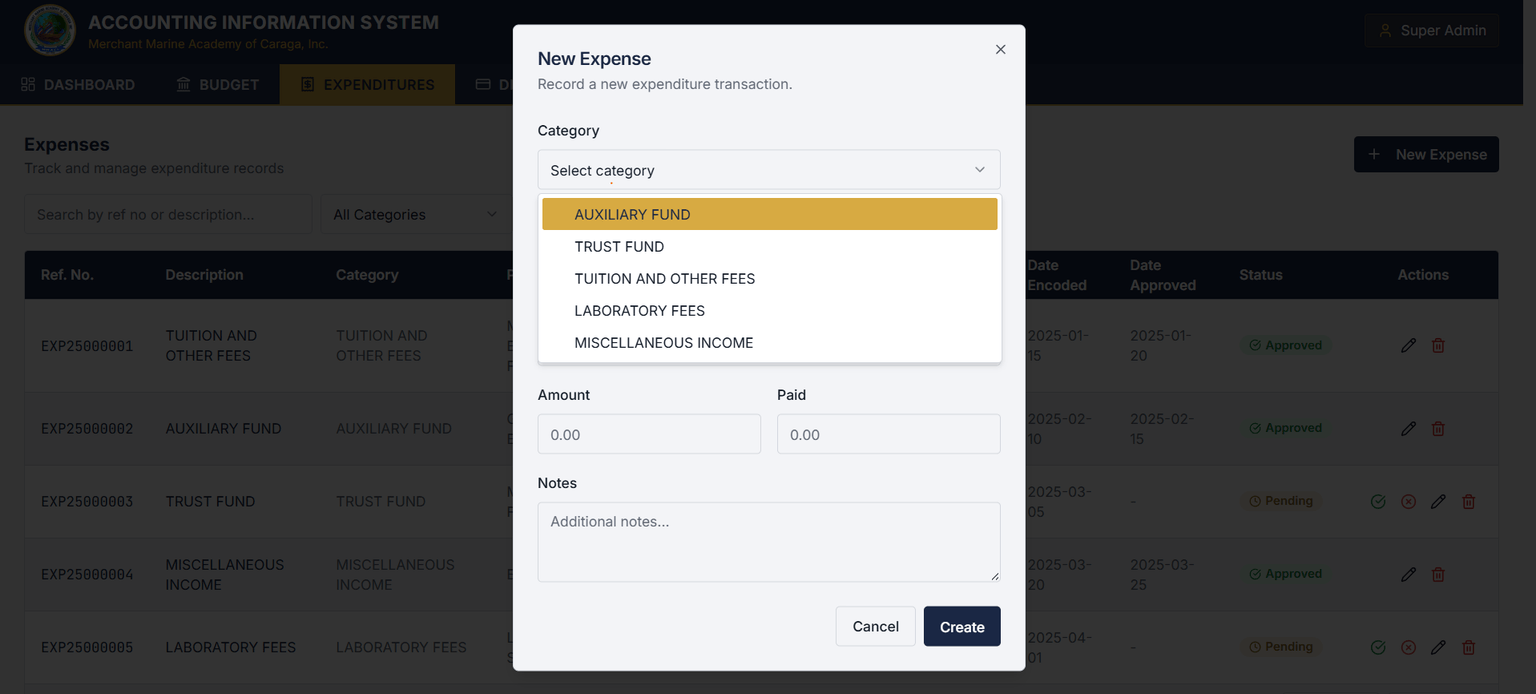Click the Paid input field
The width and height of the screenshot is (1536, 694).
click(889, 434)
